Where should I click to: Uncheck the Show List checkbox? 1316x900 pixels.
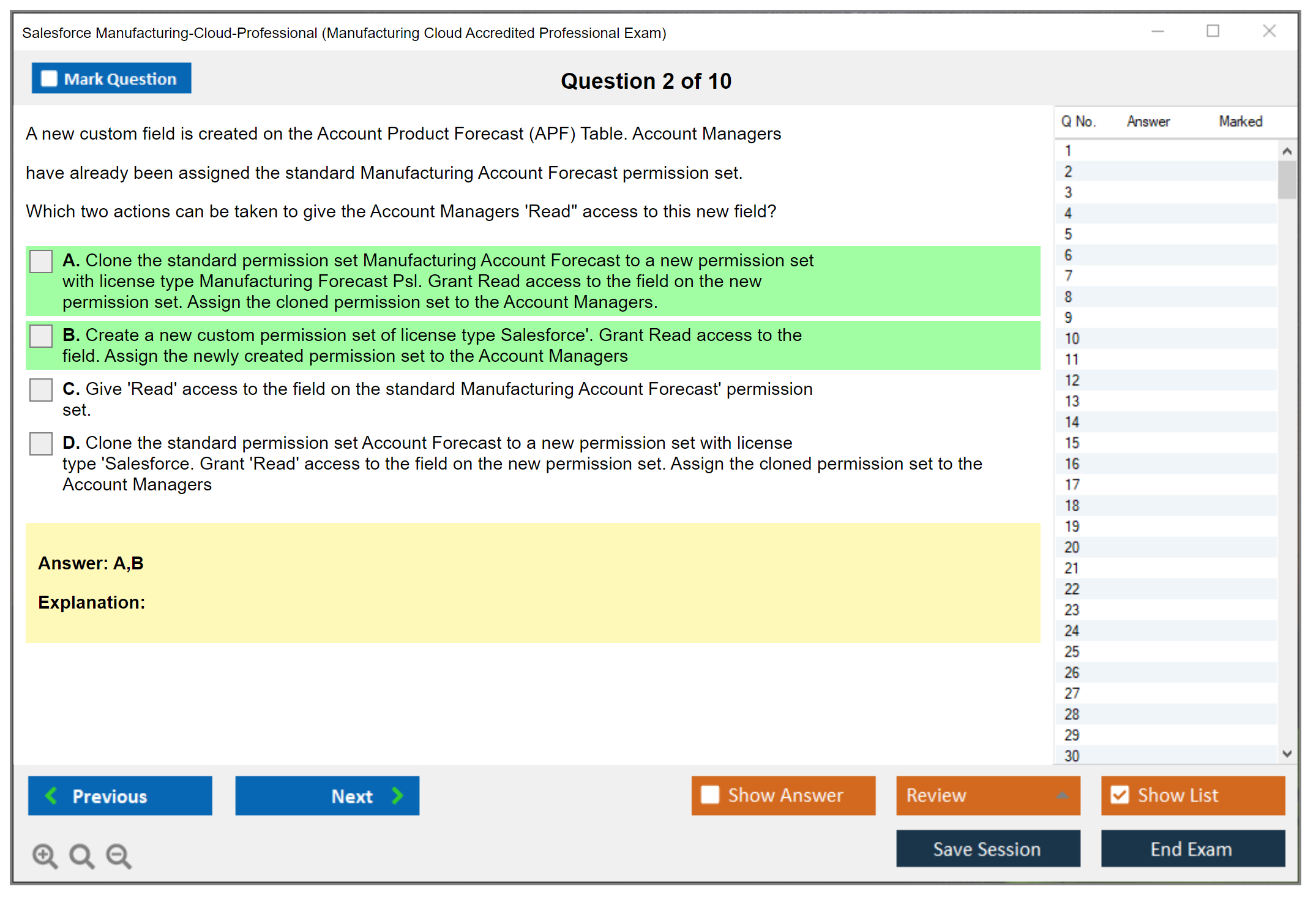[x=1120, y=795]
